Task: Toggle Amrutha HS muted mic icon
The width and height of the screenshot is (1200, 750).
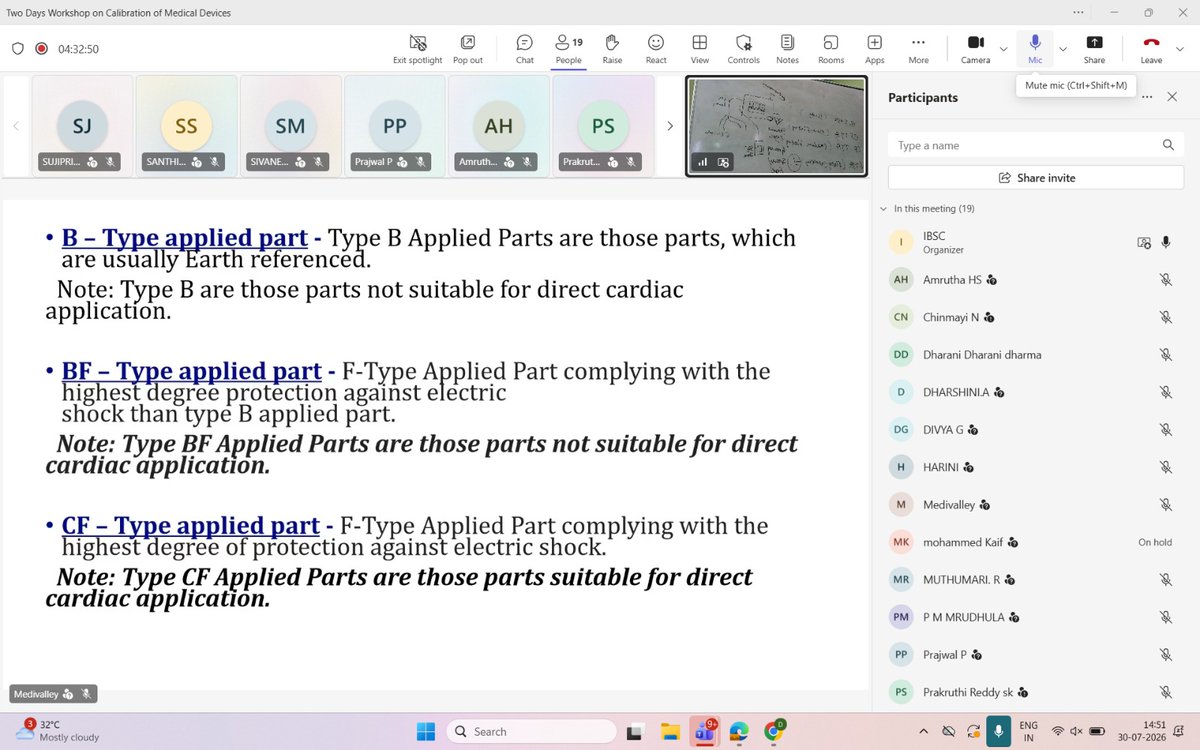Action: 1166,280
